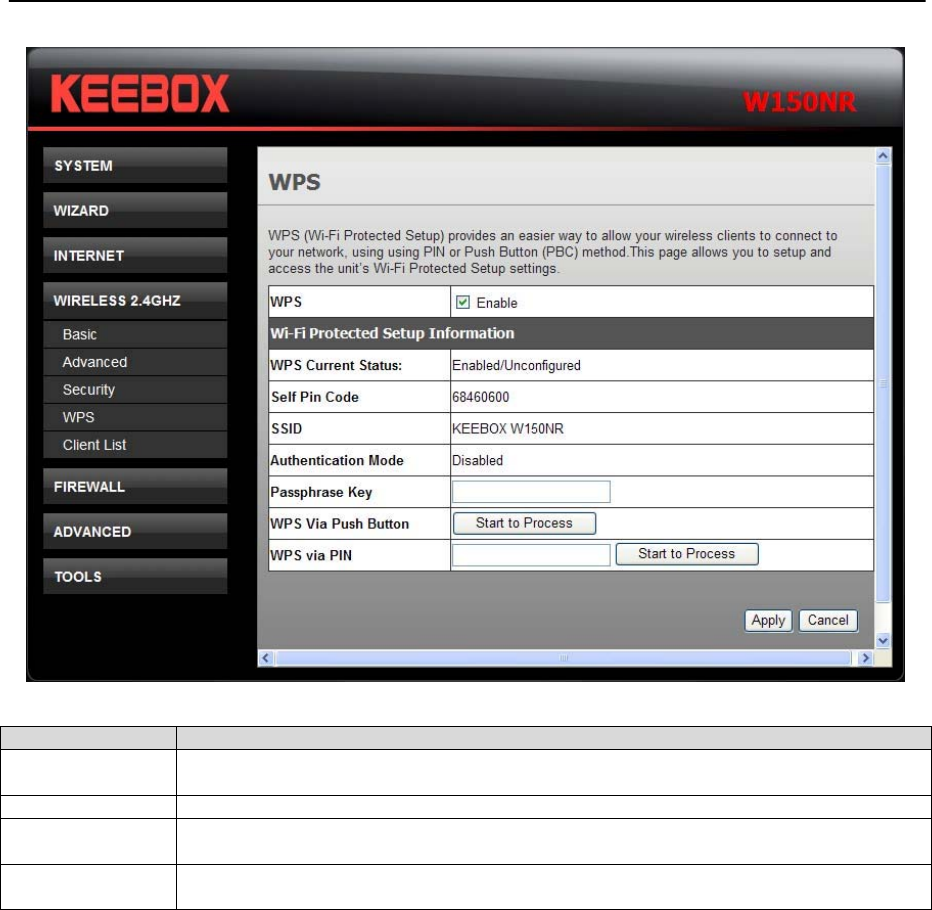Select the Security wireless submenu
The width and height of the screenshot is (932, 910).
pyautogui.click(x=135, y=390)
